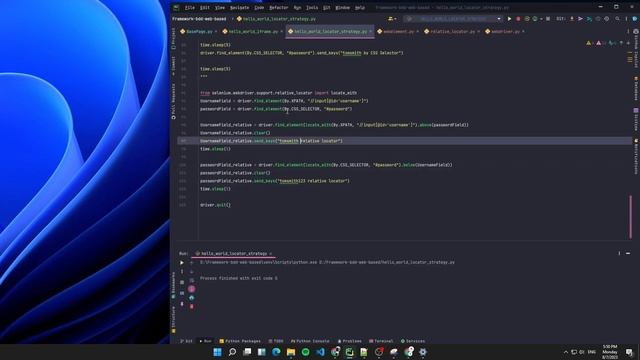Click the pink circular Run panel icon
The width and height of the screenshot is (640, 360).
click(191, 289)
